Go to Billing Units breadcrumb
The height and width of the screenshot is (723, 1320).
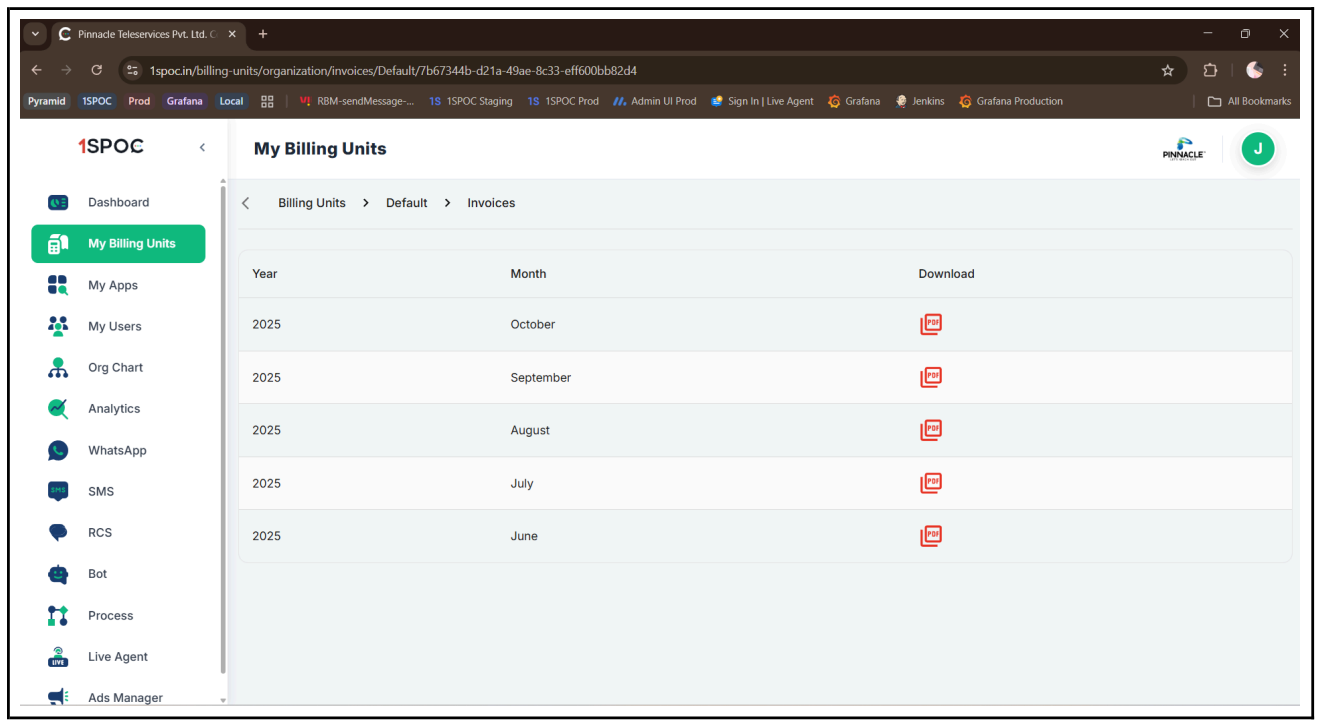tap(312, 203)
